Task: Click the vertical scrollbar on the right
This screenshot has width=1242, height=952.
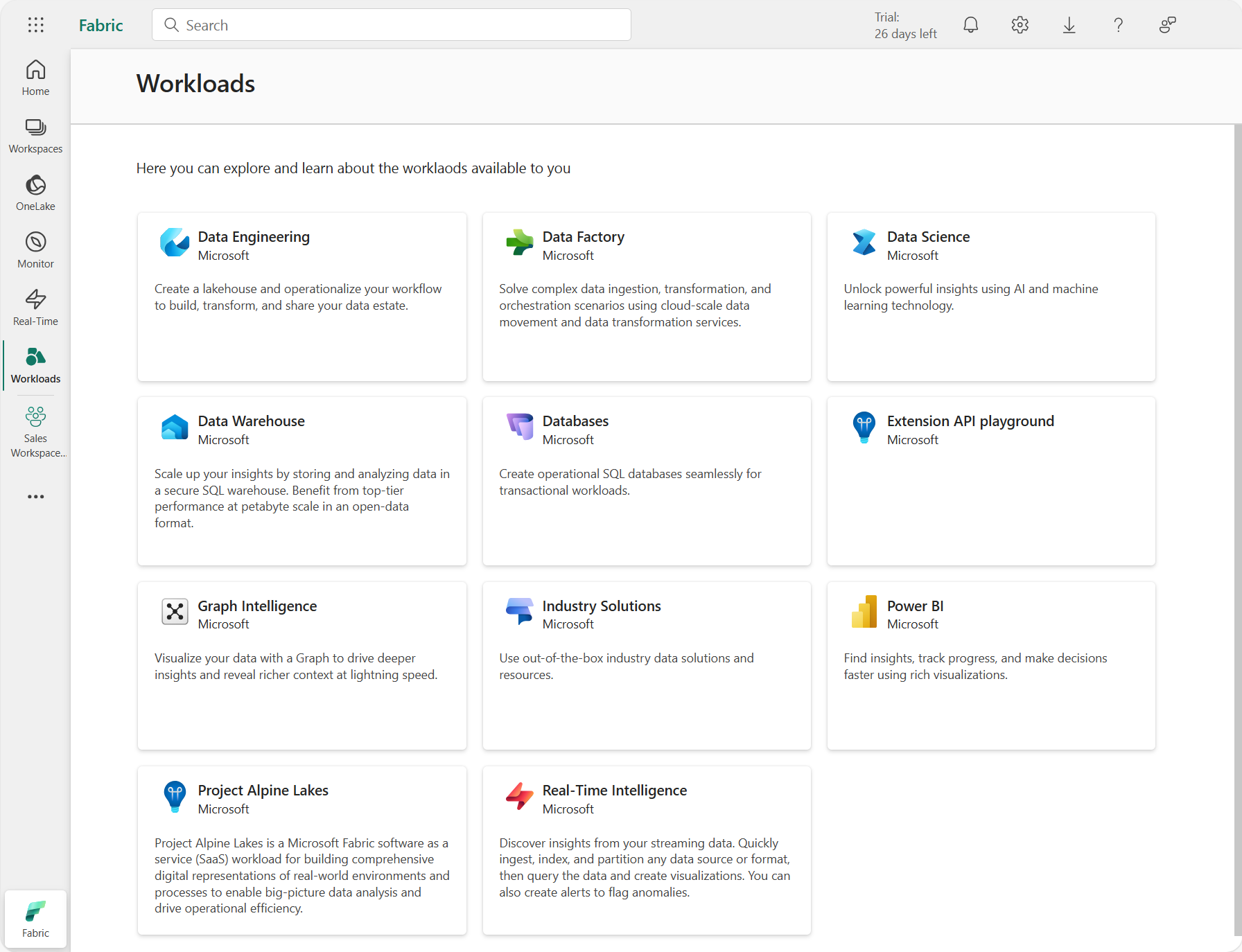Action: coord(1237,530)
